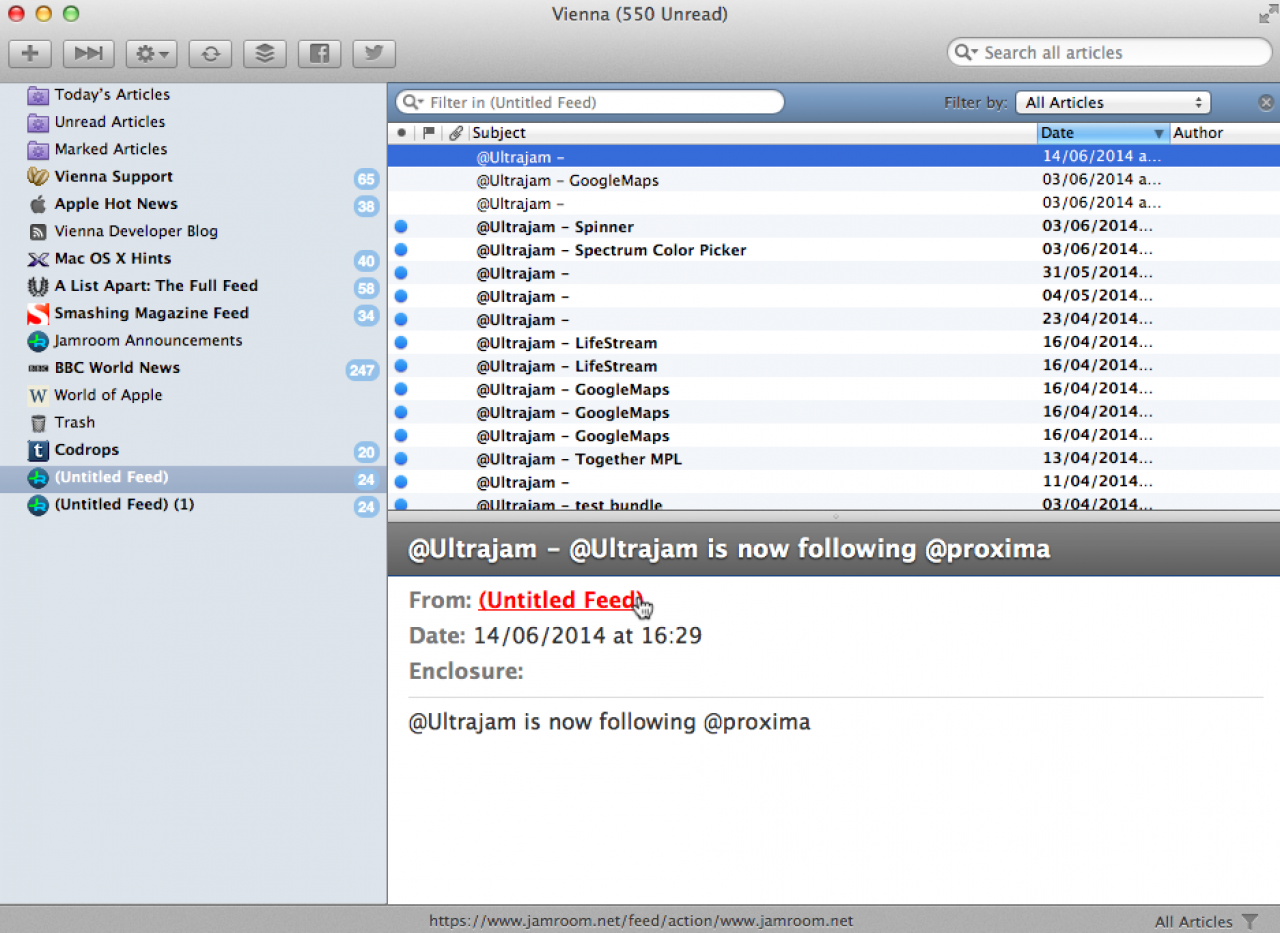Sort articles by the Author column
Image resolution: width=1280 pixels, height=933 pixels.
[x=1225, y=133]
